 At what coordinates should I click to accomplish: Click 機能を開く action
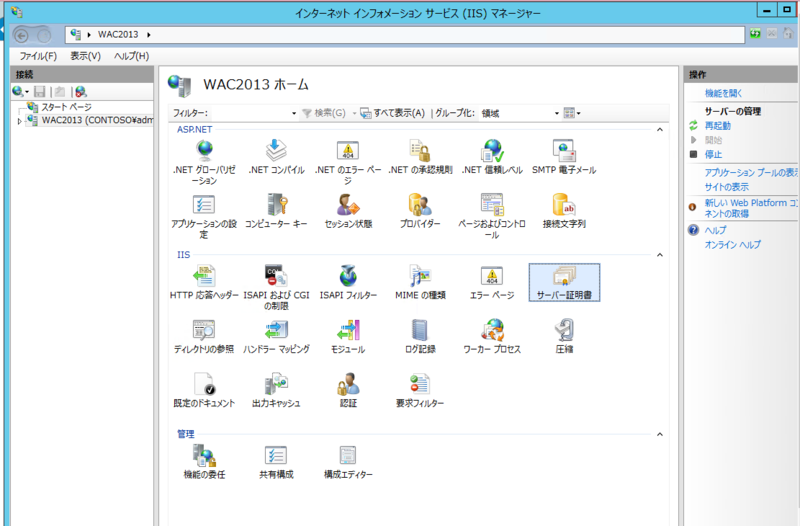tap(723, 93)
